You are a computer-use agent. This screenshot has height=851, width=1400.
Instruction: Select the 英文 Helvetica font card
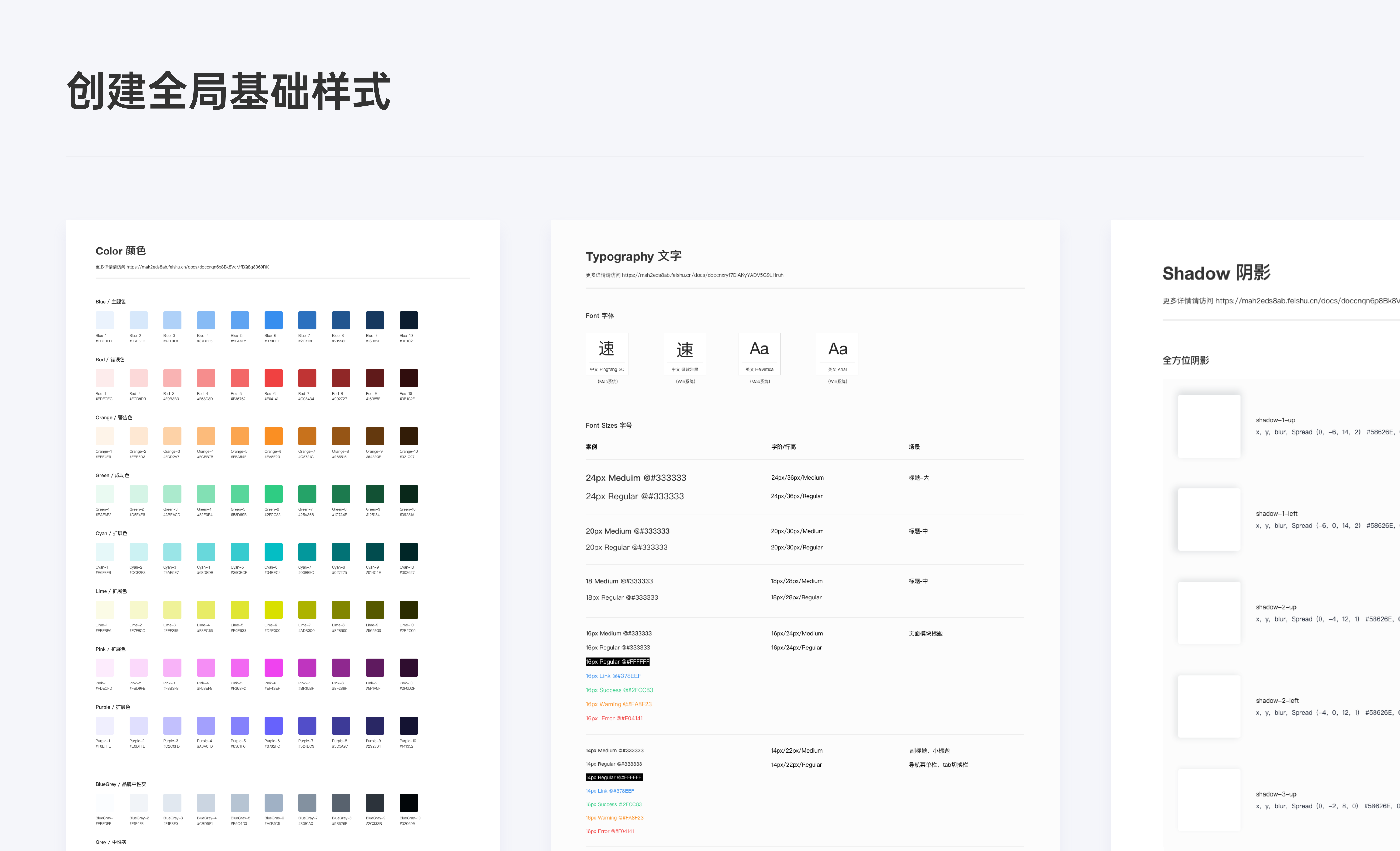coord(759,354)
